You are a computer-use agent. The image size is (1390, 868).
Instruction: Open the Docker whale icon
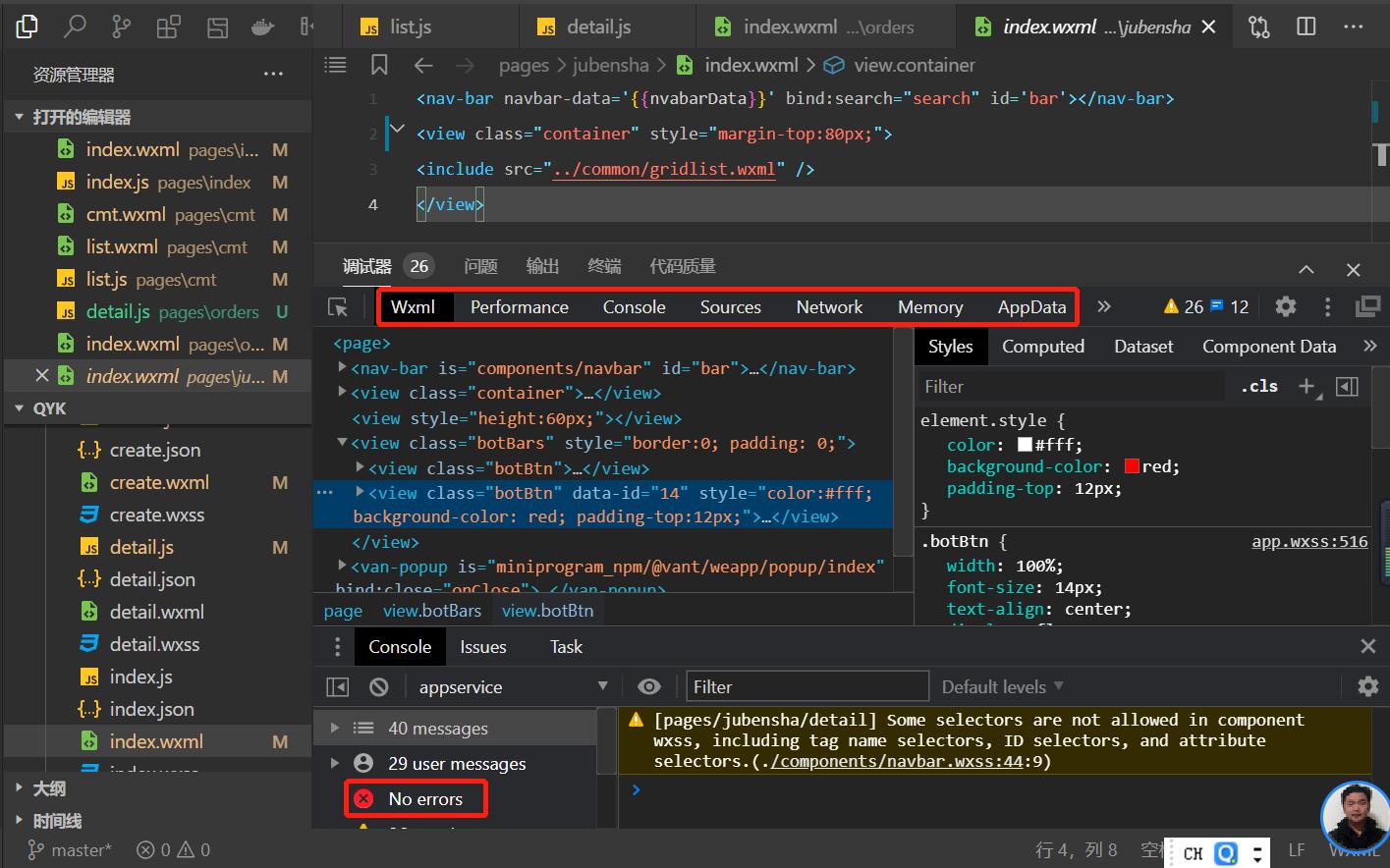pos(262,27)
